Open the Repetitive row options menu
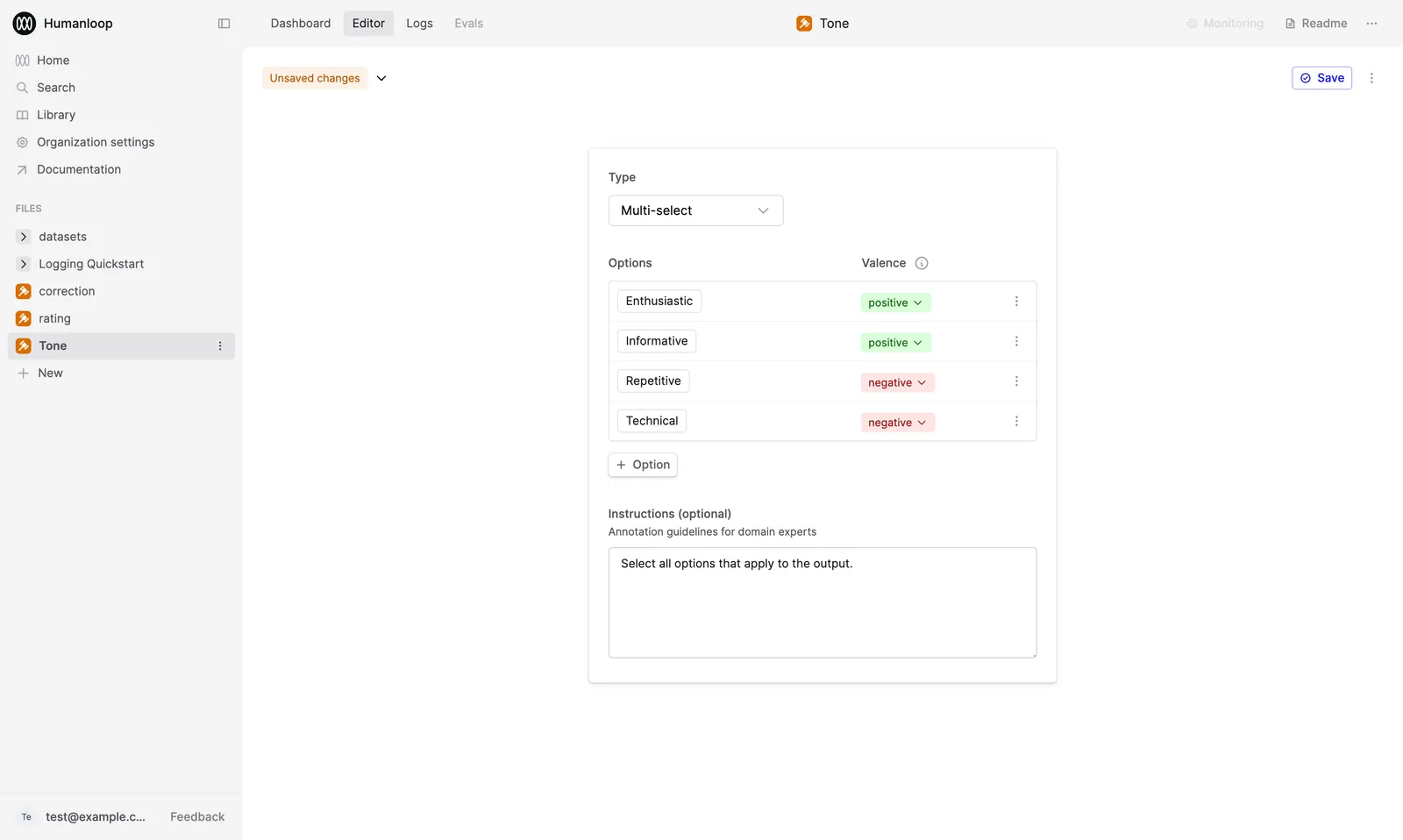This screenshot has height=840, width=1403. pyautogui.click(x=1016, y=381)
